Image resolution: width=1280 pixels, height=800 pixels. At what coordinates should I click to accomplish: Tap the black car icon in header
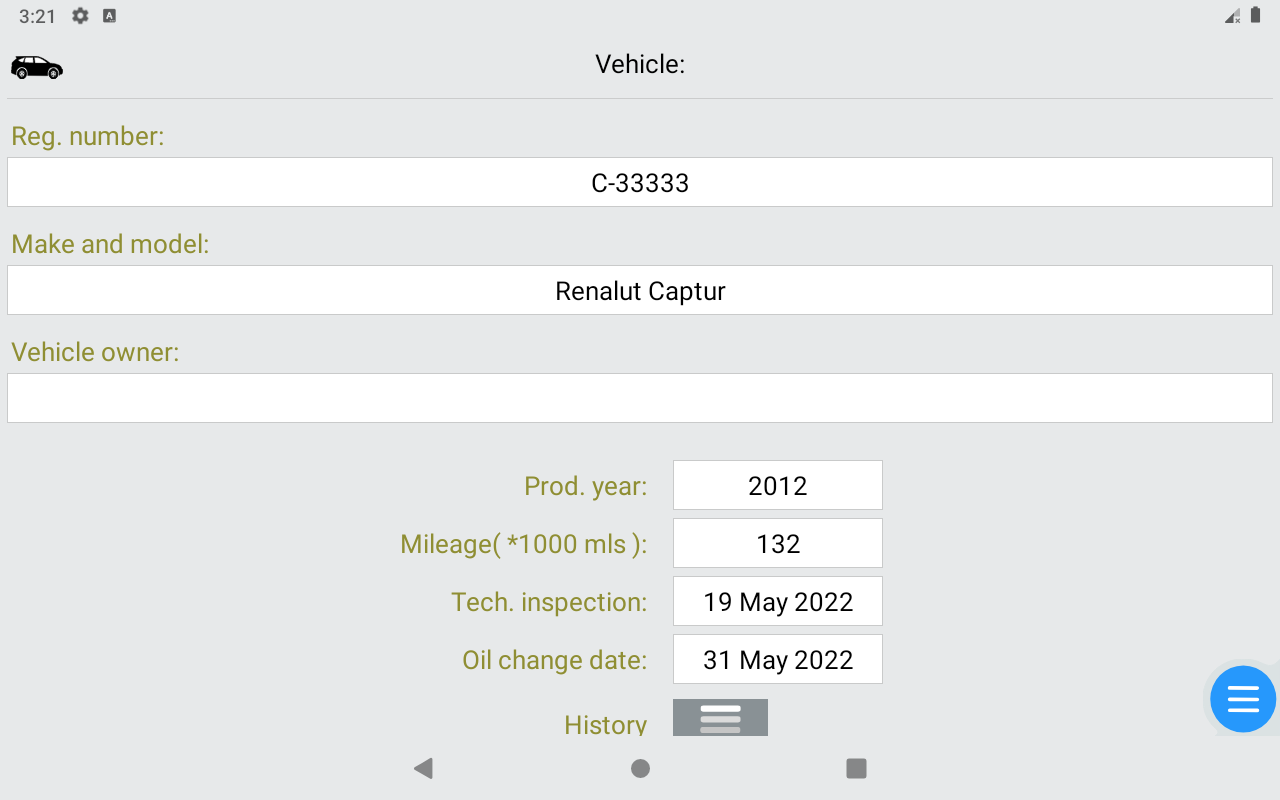point(37,67)
